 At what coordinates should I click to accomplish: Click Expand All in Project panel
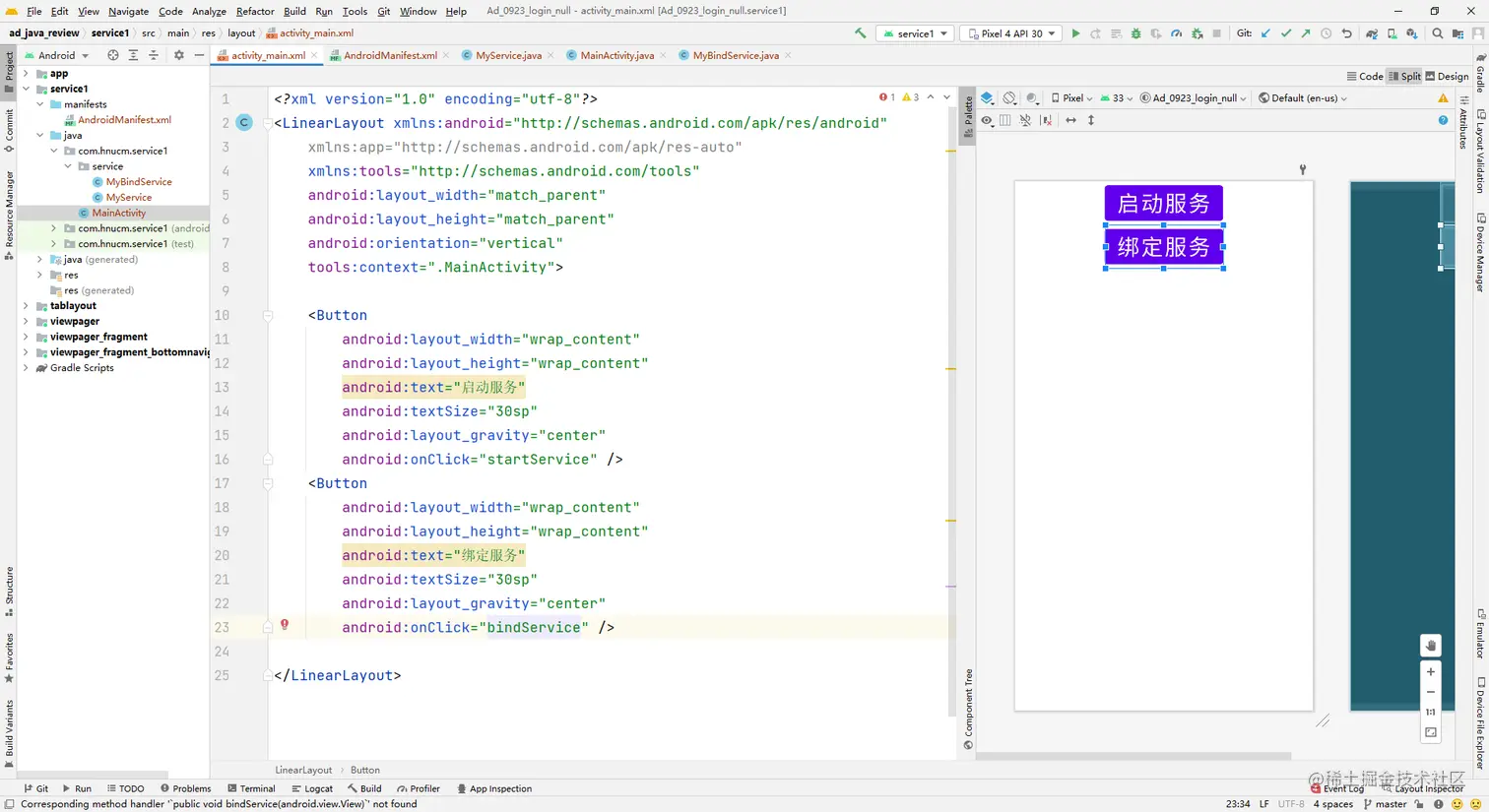tap(133, 55)
